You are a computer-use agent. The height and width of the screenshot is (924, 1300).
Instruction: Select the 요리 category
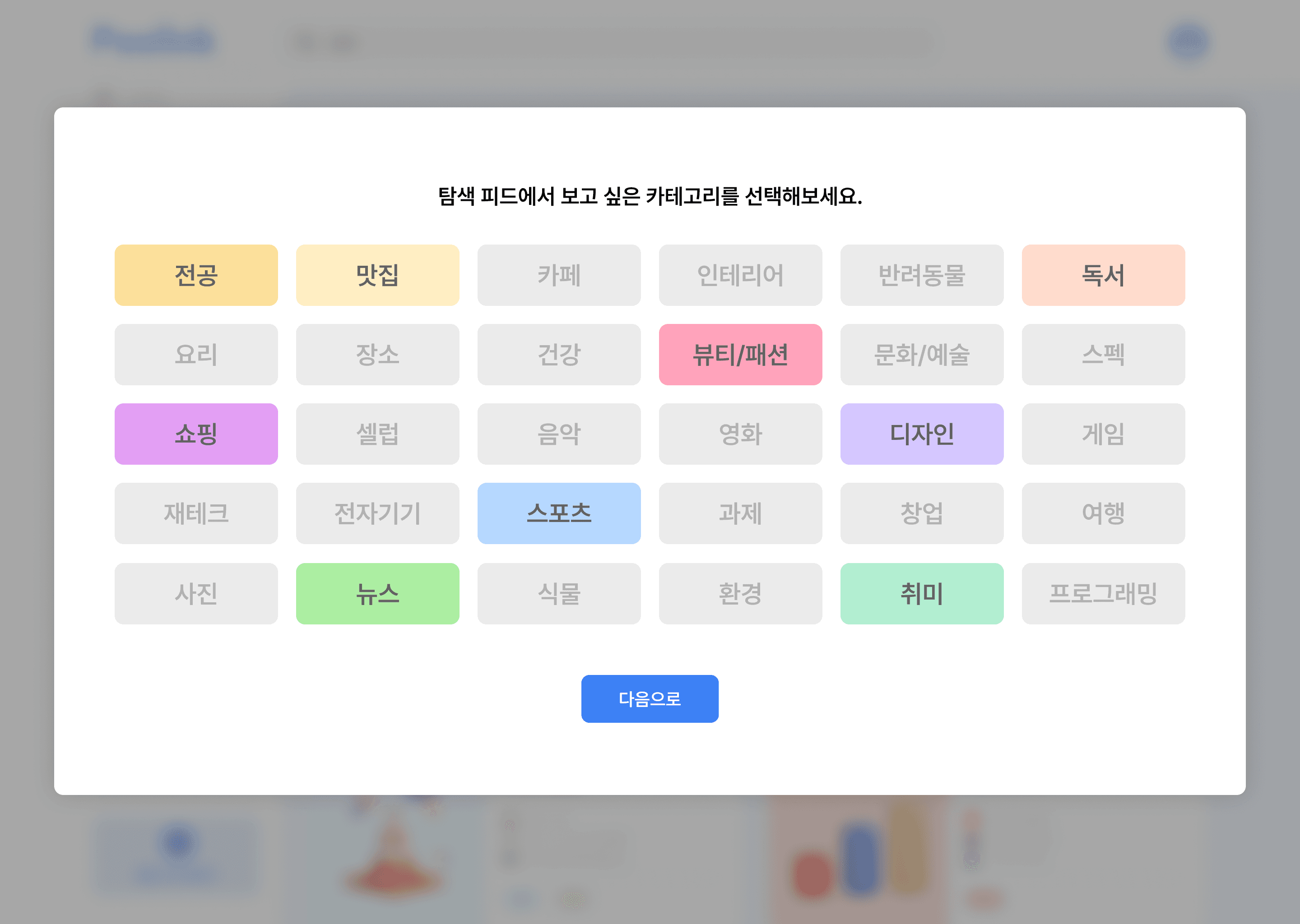(196, 355)
